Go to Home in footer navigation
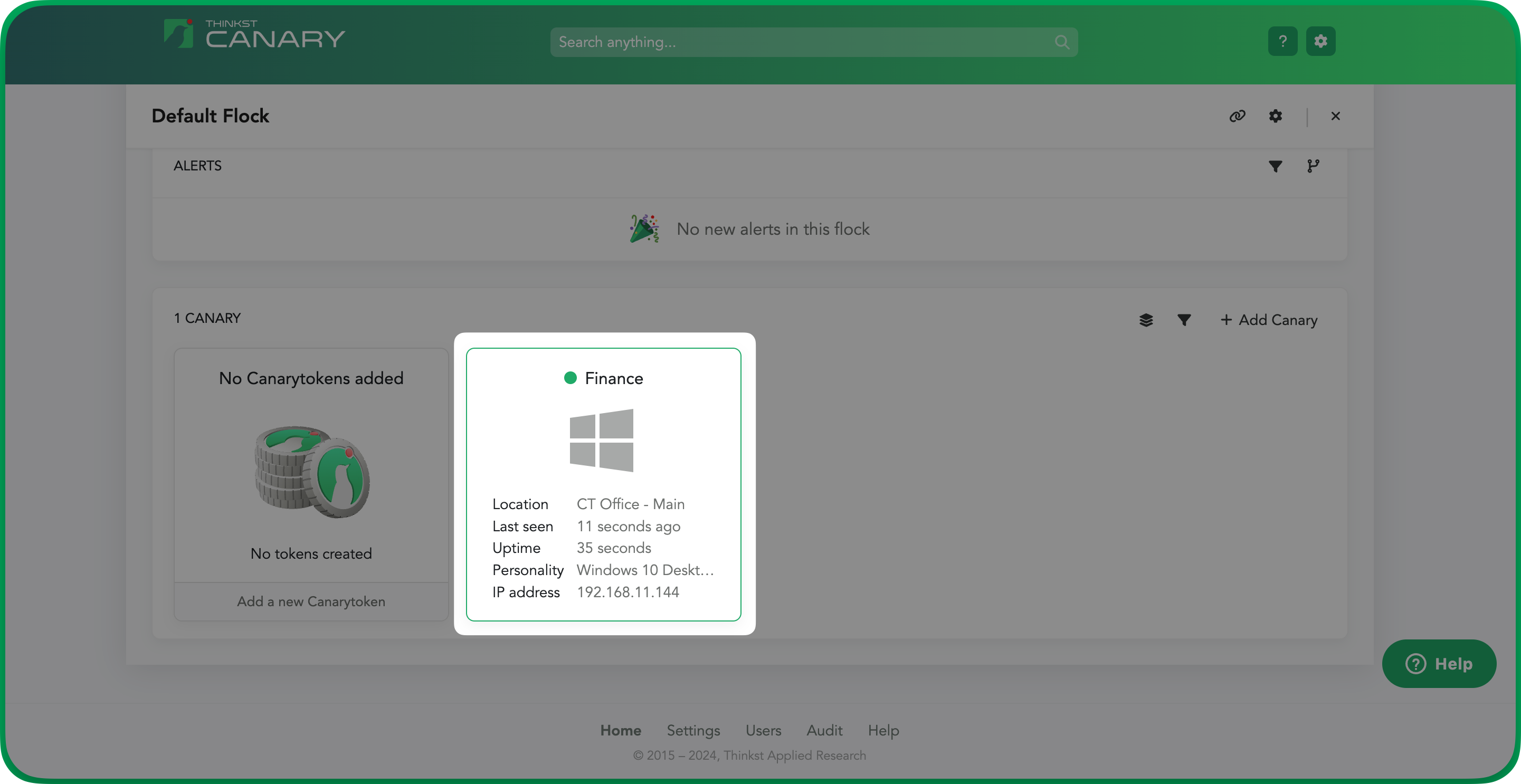This screenshot has height=784, width=1521. tap(621, 731)
